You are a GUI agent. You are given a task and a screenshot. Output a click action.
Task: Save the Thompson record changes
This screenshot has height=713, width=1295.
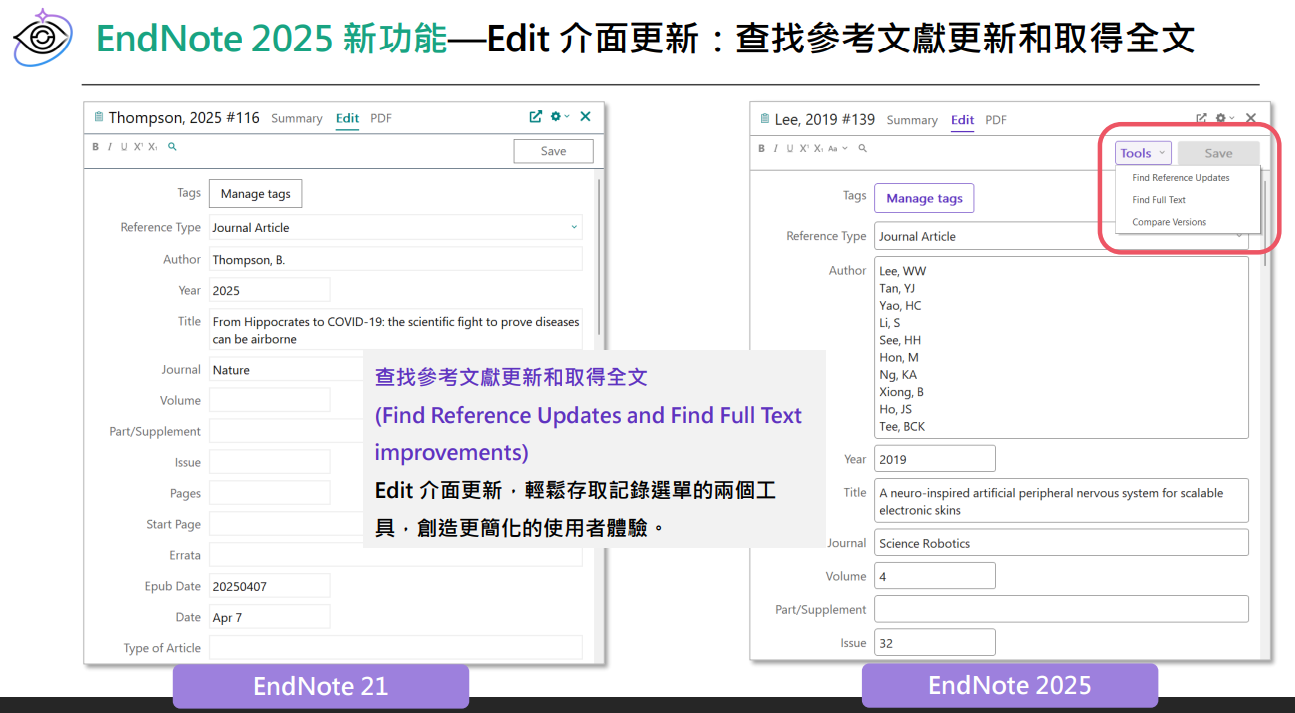click(x=553, y=150)
